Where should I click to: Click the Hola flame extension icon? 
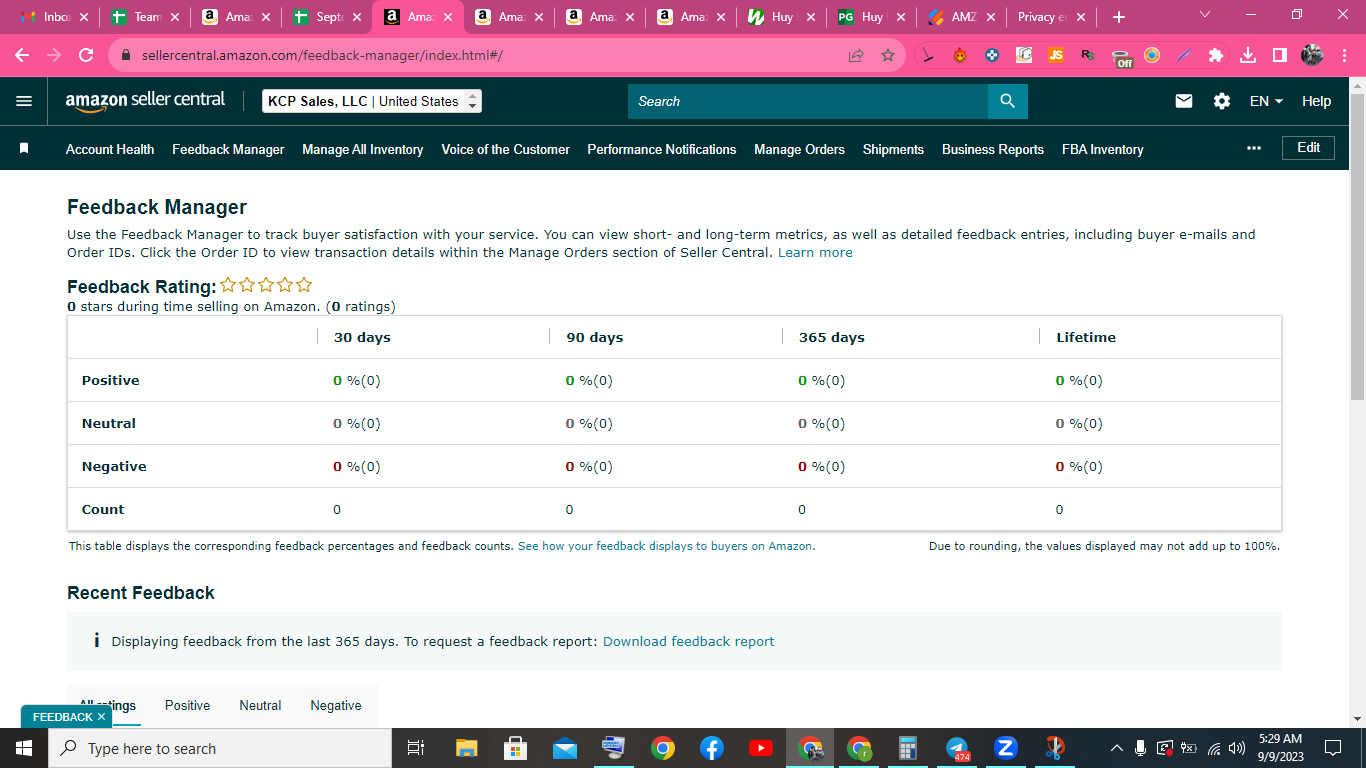pos(960,56)
